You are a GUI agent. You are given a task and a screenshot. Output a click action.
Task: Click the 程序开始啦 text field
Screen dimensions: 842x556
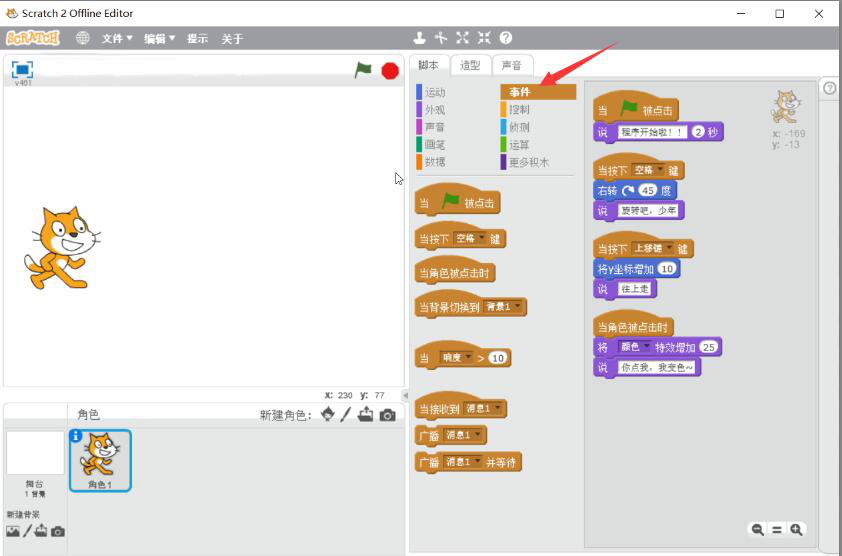tap(652, 132)
